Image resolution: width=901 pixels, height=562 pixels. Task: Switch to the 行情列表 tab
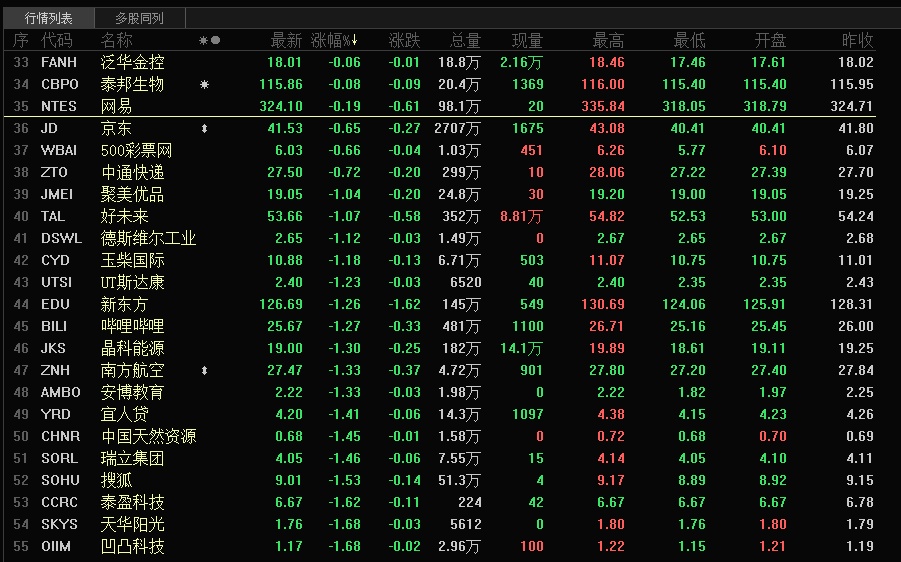49,18
